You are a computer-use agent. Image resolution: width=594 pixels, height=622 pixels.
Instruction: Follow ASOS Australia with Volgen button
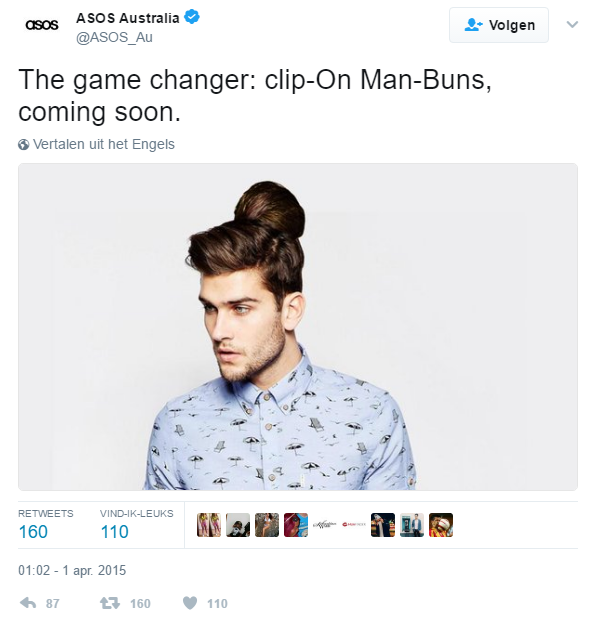[499, 25]
